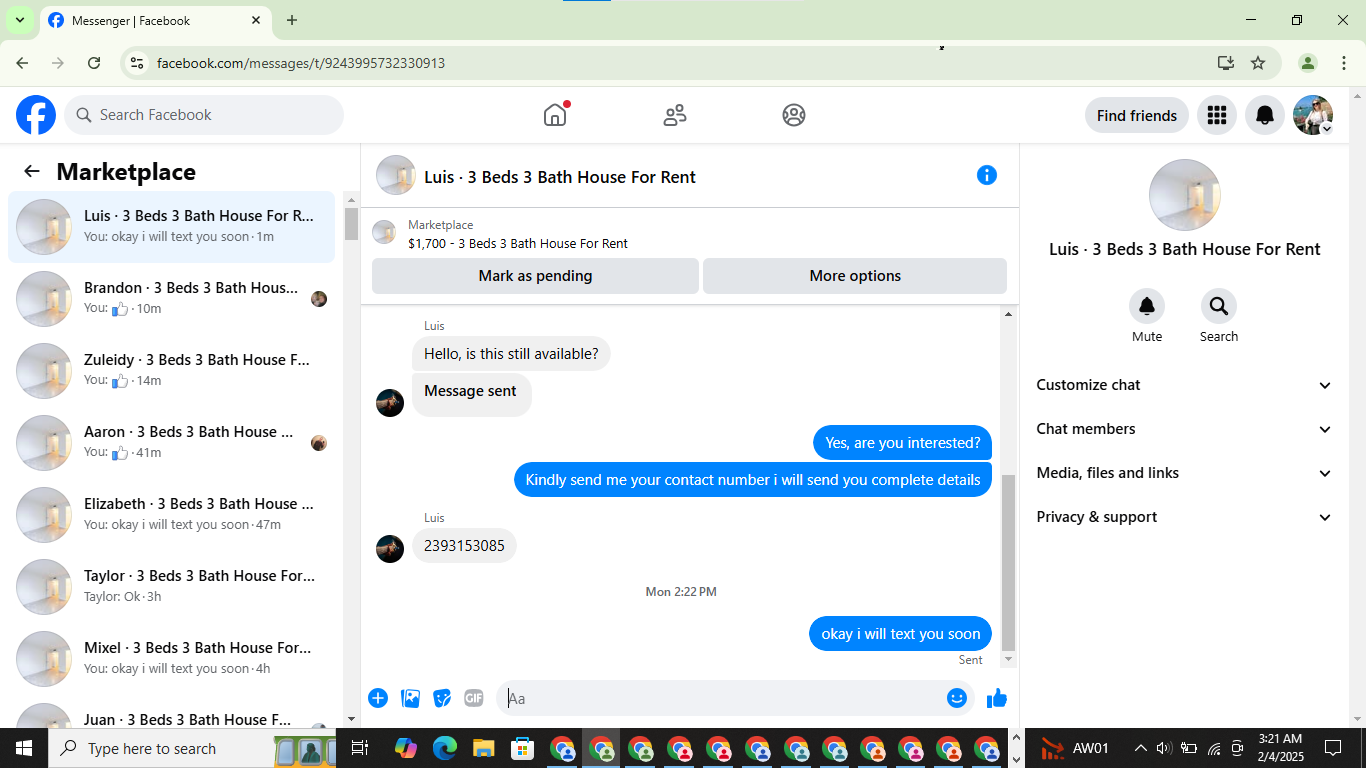Open Task View on the taskbar
This screenshot has height=768, width=1366.
pyautogui.click(x=360, y=748)
